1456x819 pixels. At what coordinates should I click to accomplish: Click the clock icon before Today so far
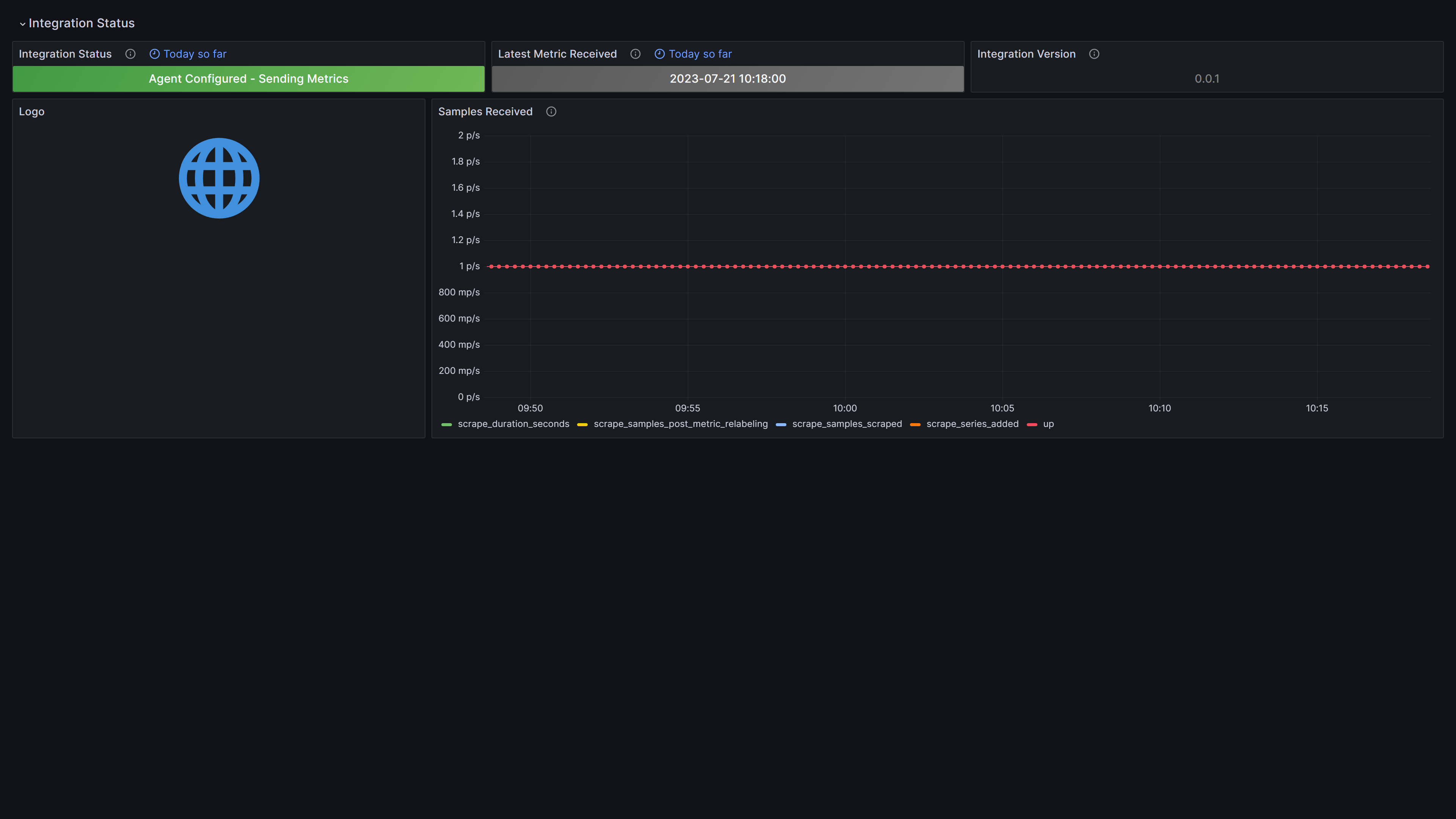pyautogui.click(x=154, y=54)
